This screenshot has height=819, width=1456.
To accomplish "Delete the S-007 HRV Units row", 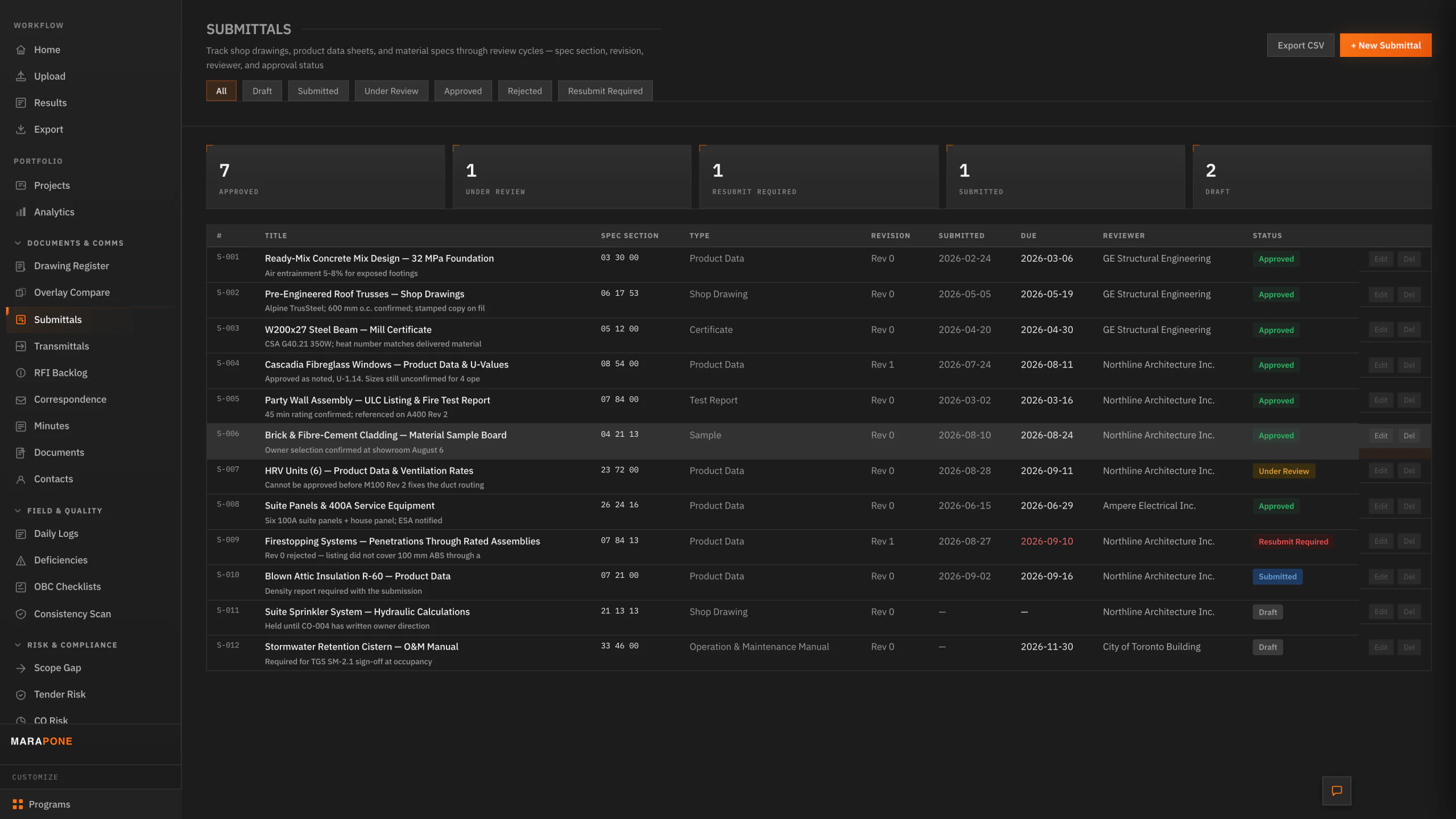I will pyautogui.click(x=1409, y=471).
